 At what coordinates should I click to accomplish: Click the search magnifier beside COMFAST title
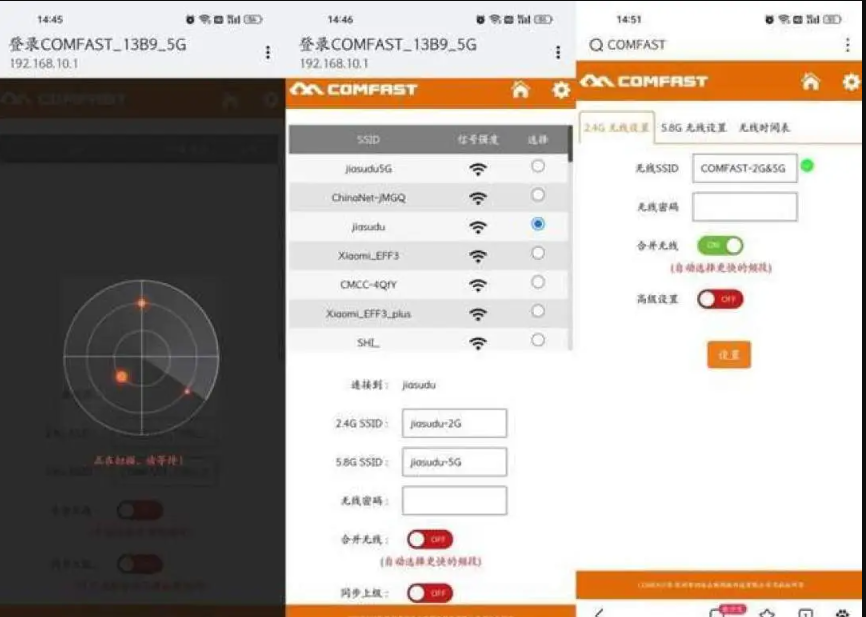tap(596, 45)
